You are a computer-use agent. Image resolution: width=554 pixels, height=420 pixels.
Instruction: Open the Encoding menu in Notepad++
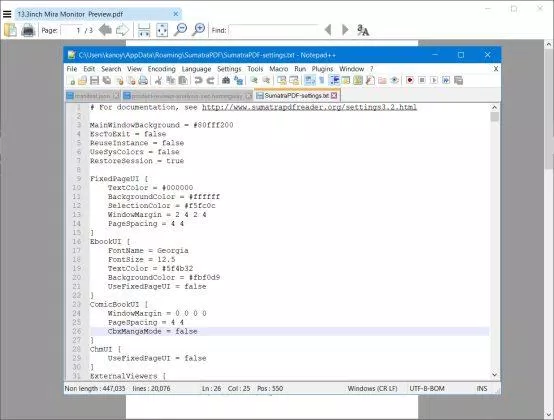[x=161, y=69]
